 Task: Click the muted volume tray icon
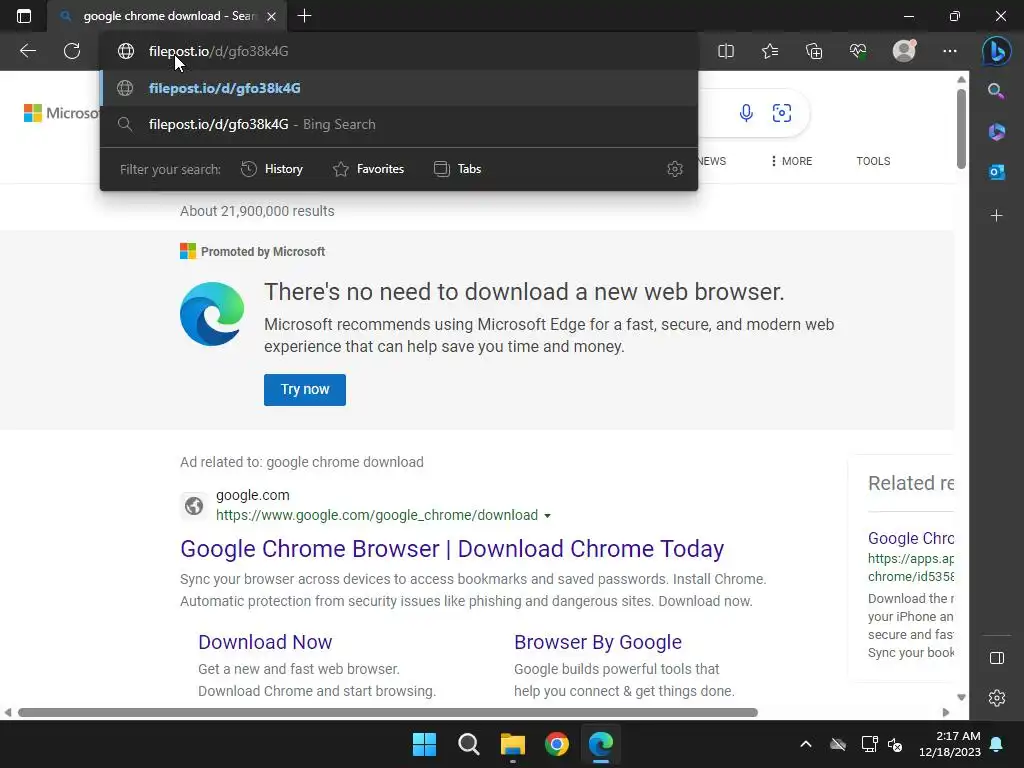click(x=895, y=744)
